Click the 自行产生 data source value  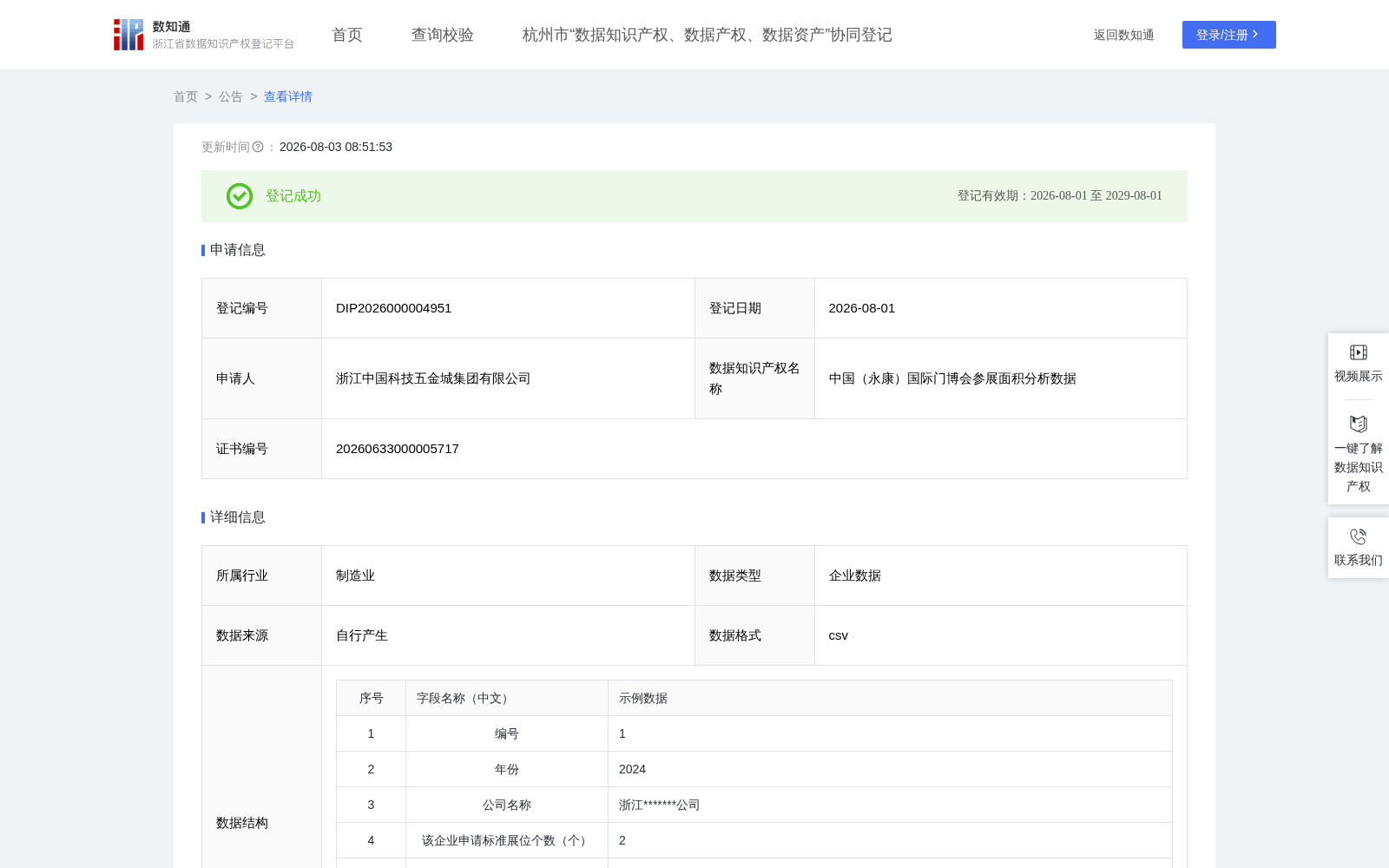pos(362,635)
